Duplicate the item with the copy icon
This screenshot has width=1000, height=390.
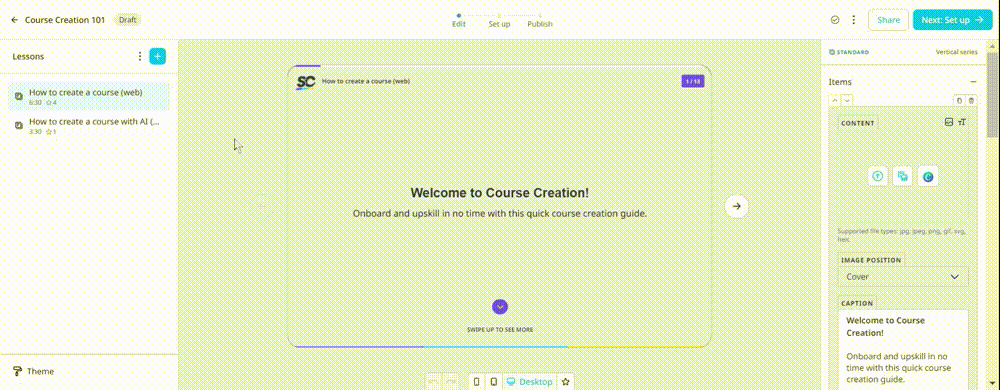(x=959, y=100)
